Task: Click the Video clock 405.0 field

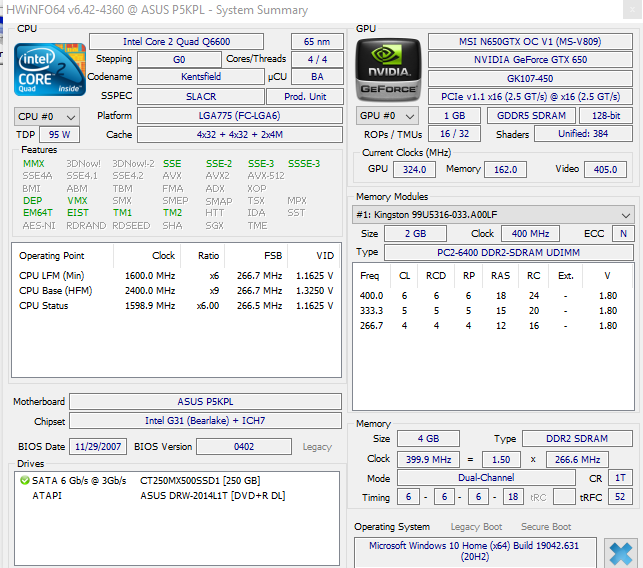Action: point(605,169)
